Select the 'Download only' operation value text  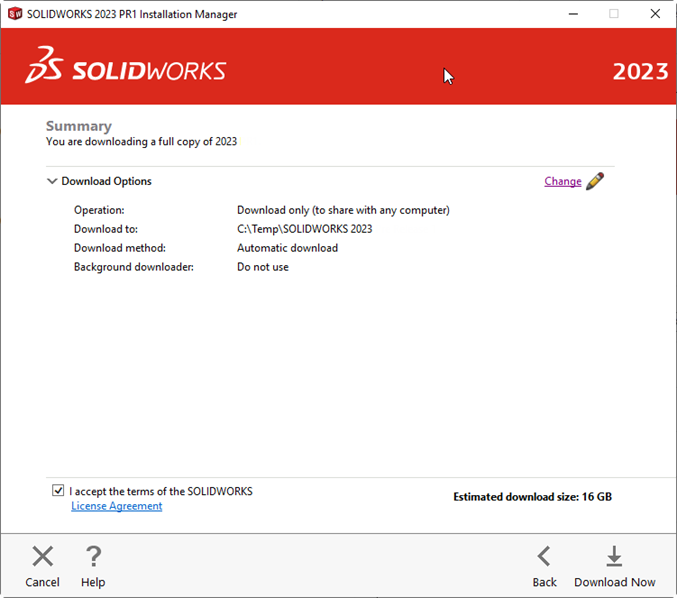pyautogui.click(x=343, y=210)
